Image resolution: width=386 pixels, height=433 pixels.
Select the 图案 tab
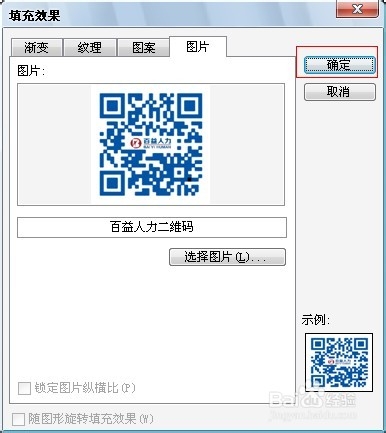(x=144, y=48)
